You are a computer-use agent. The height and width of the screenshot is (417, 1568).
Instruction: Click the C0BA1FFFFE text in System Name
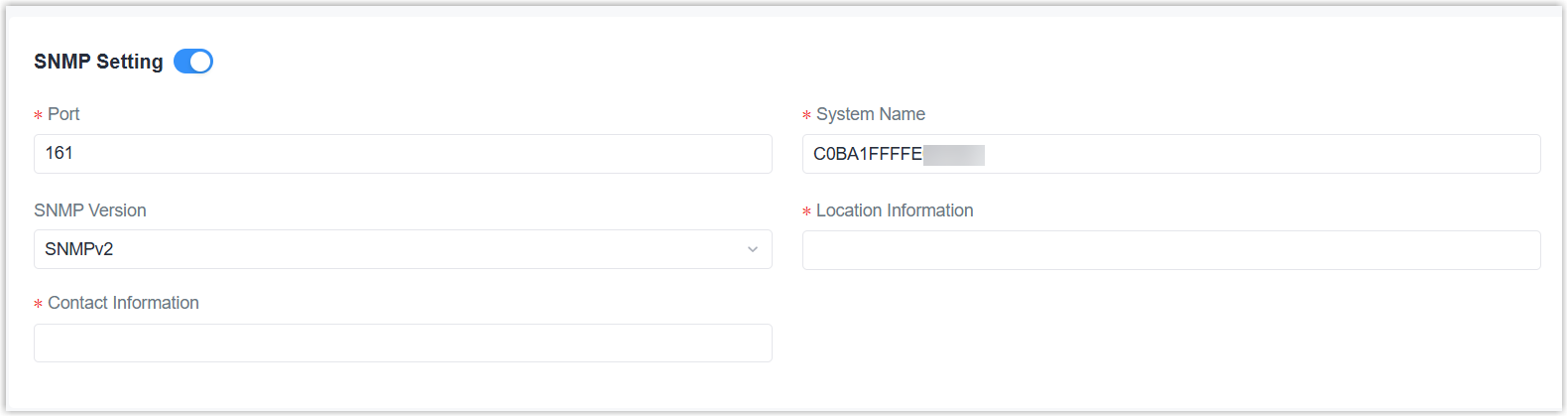click(868, 154)
